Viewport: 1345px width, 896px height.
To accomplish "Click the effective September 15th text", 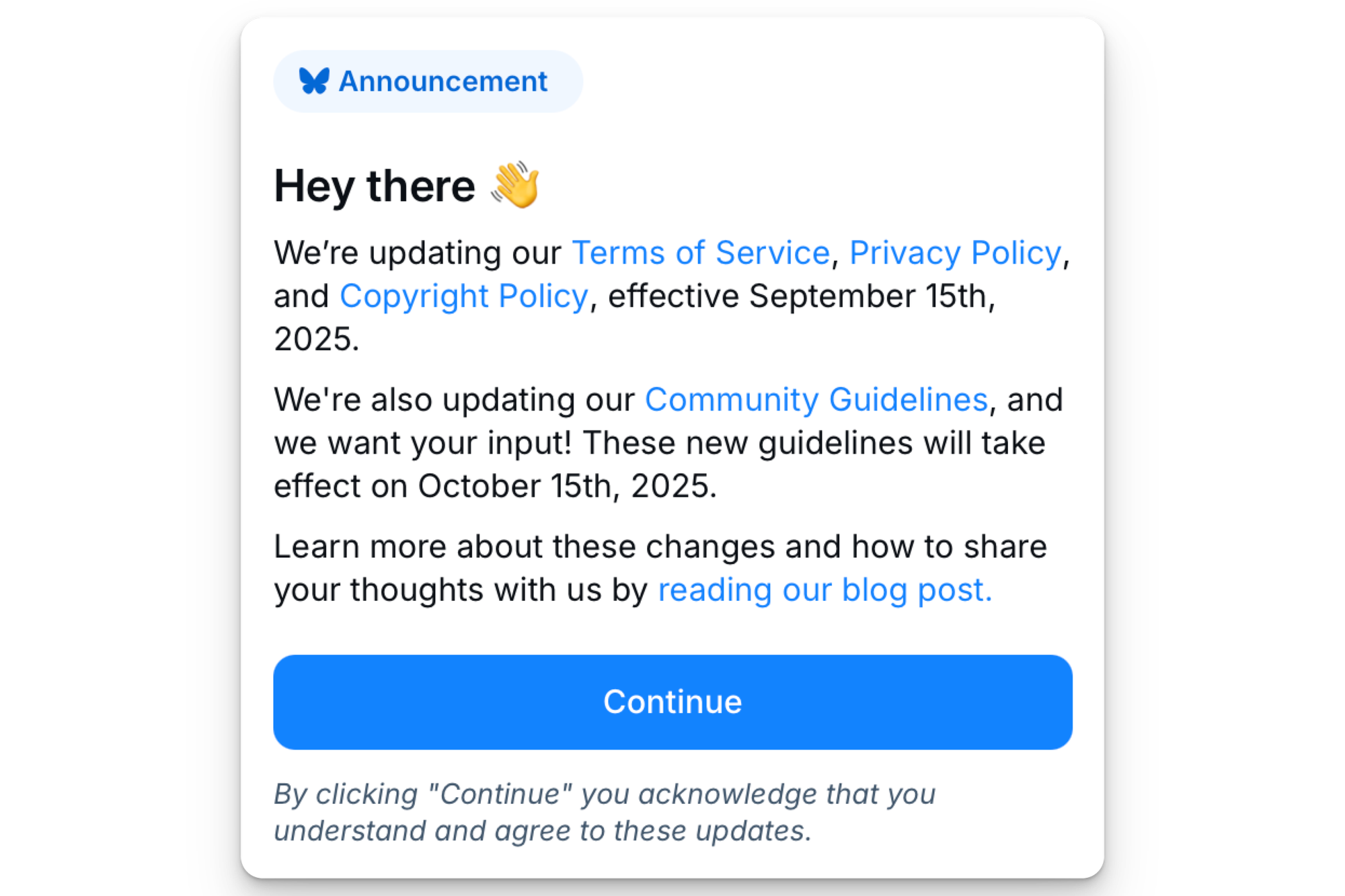I will [802, 296].
